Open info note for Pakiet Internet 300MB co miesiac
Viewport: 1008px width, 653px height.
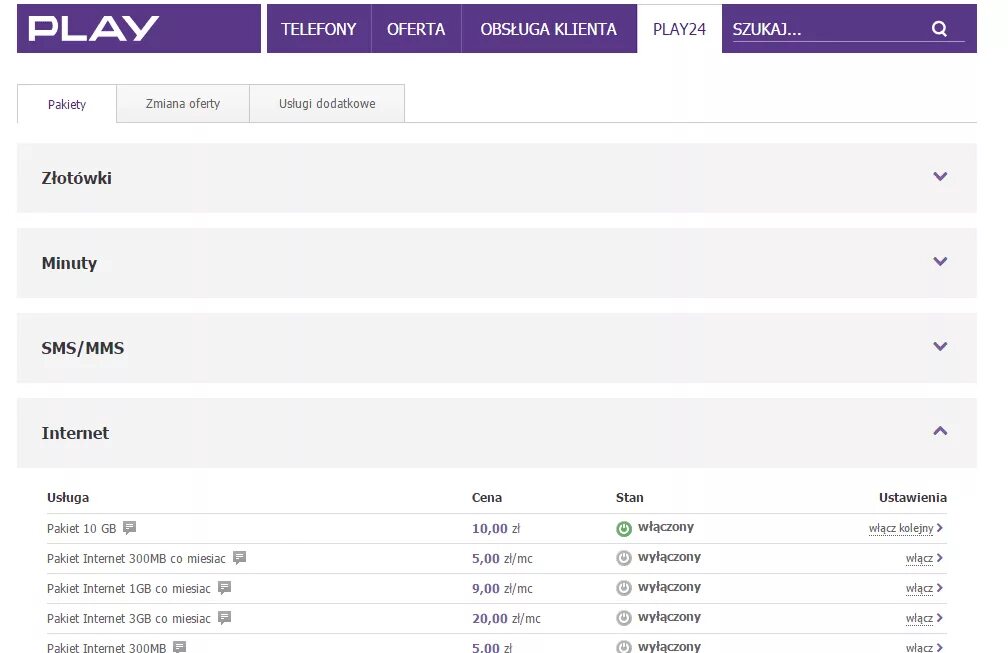pyautogui.click(x=239, y=557)
